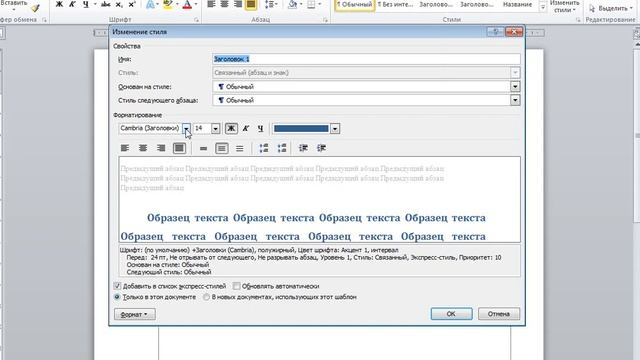Choose double line spacing in dialog

[240, 148]
